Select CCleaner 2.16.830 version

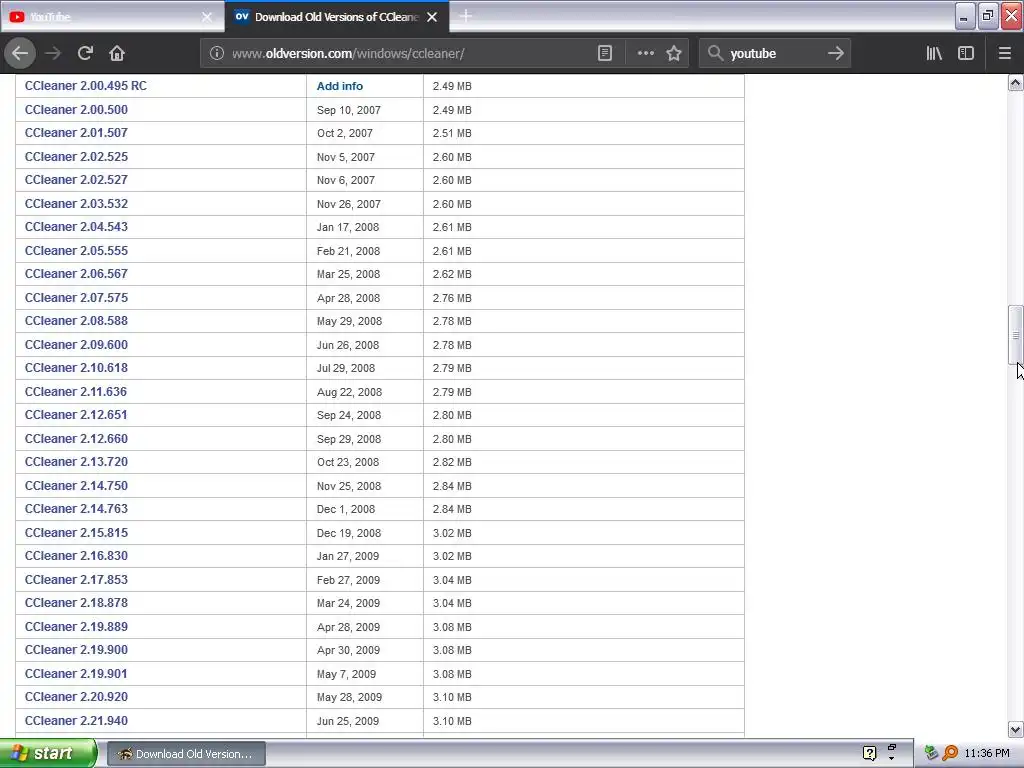(x=76, y=556)
